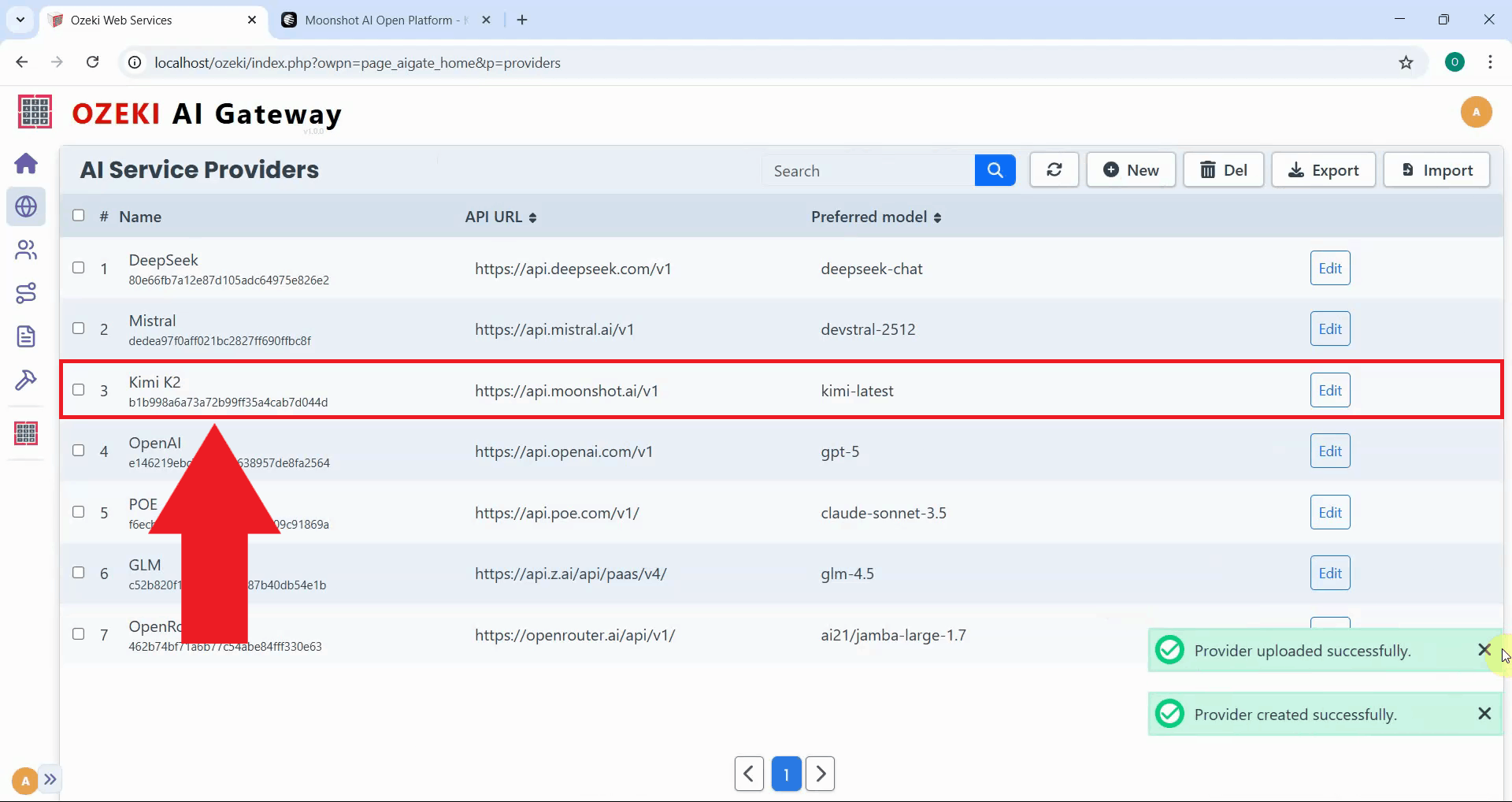
Task: Toggle the select-all header checkbox
Action: (79, 216)
